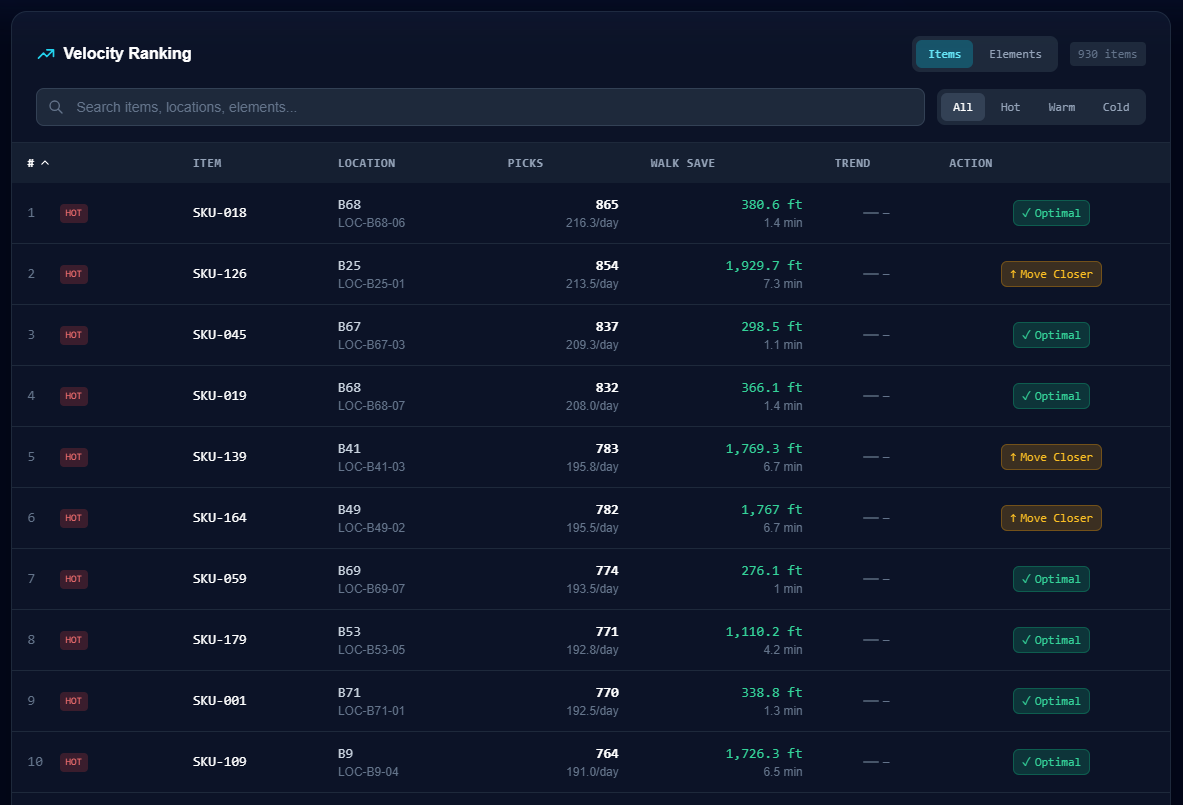The image size is (1183, 805).
Task: Filter by Hot items
Action: point(1010,107)
